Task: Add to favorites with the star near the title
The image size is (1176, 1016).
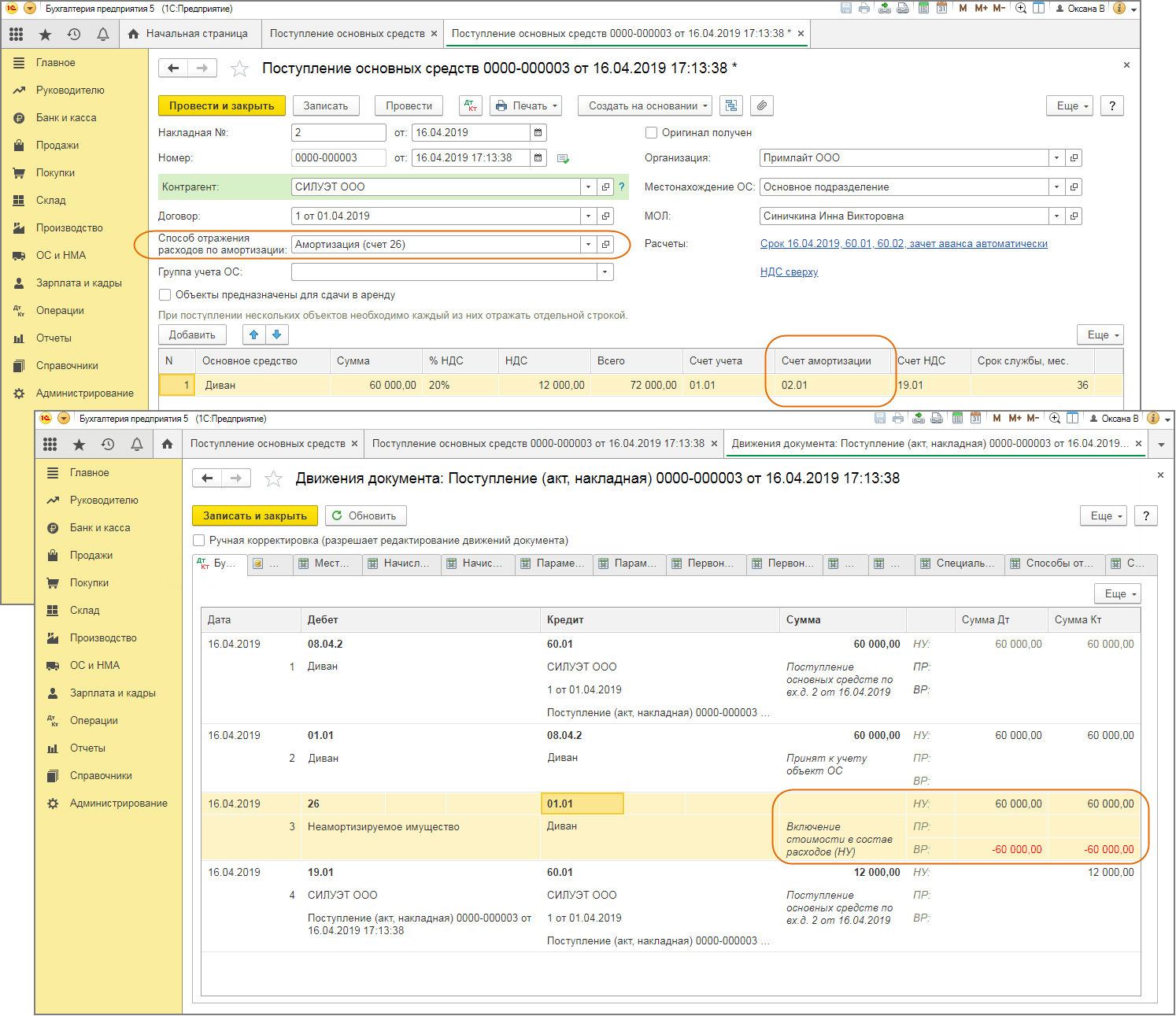Action: [x=239, y=69]
